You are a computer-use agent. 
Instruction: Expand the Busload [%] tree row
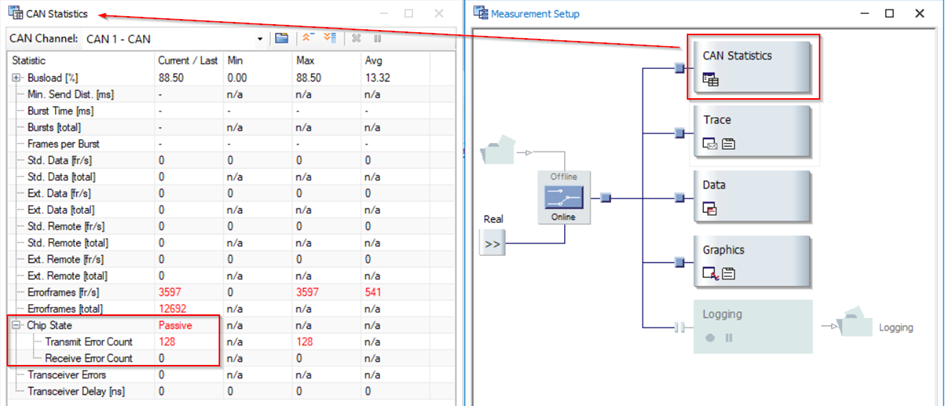click(16, 77)
